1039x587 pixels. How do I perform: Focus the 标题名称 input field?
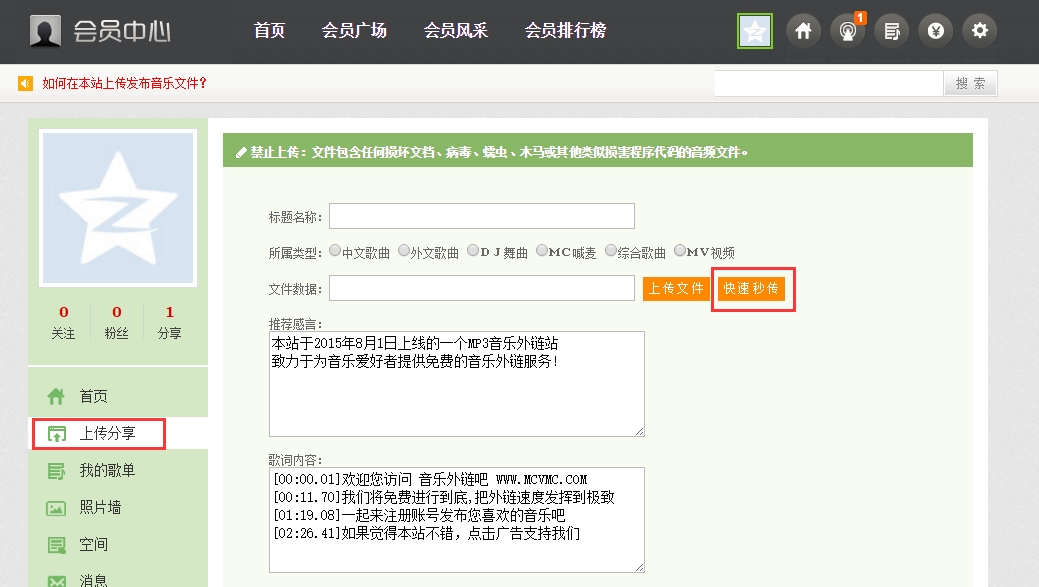[481, 216]
